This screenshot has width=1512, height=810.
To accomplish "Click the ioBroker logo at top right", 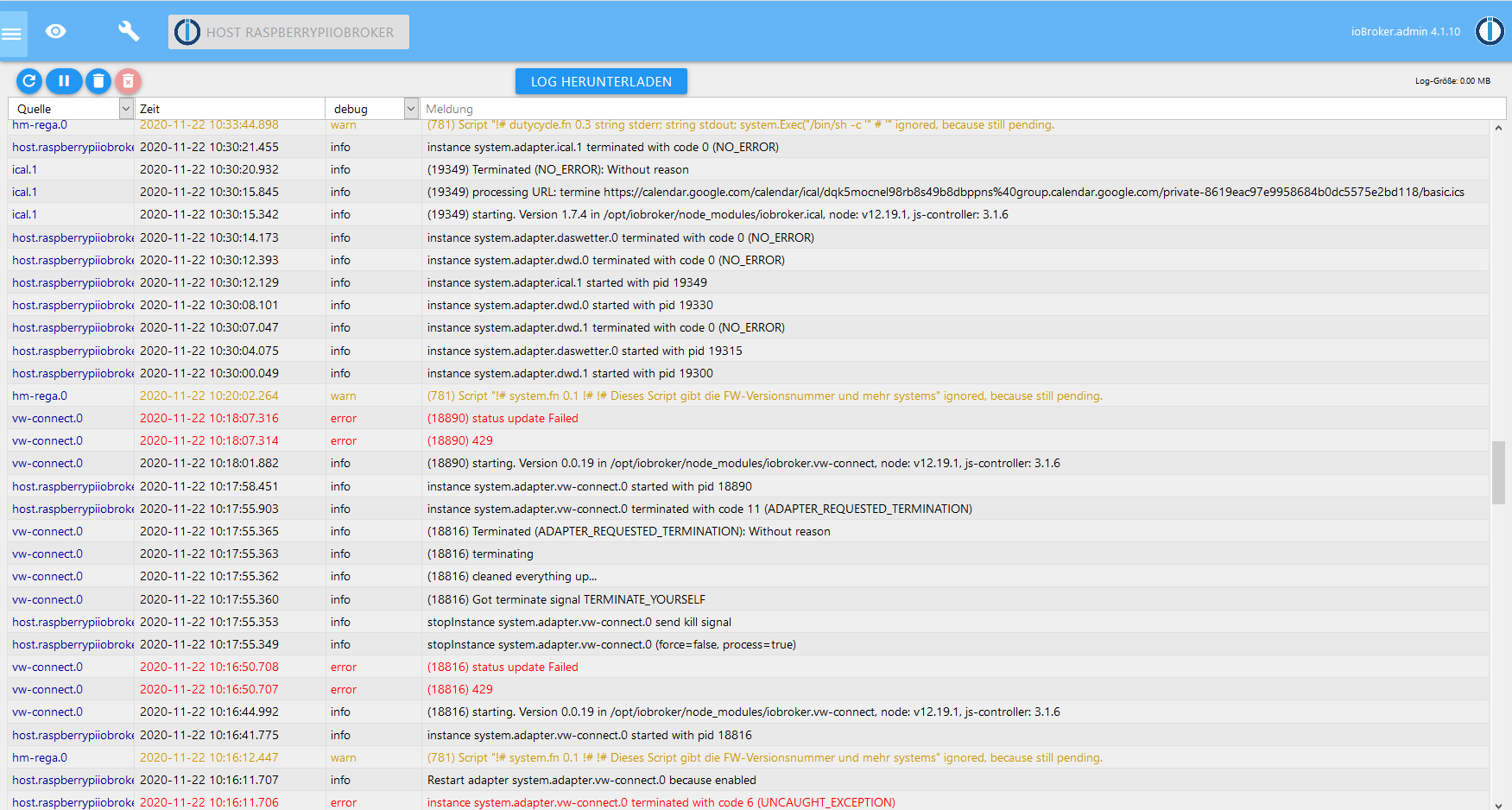I will click(1490, 31).
